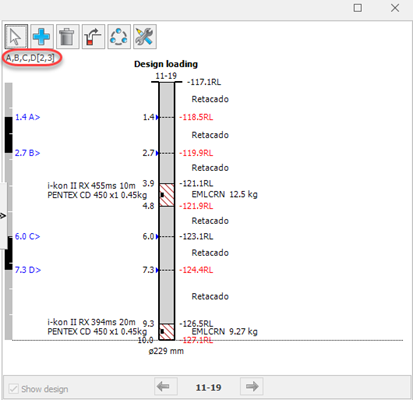Click the EMLCRN 12.5 kg label
Image resolution: width=413 pixels, height=400 pixels.
pos(224,194)
